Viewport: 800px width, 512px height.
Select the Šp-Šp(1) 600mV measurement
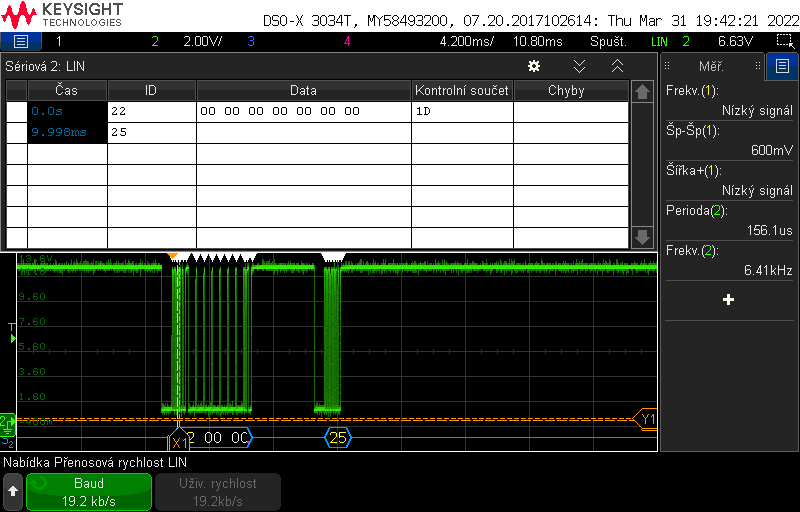[x=729, y=140]
